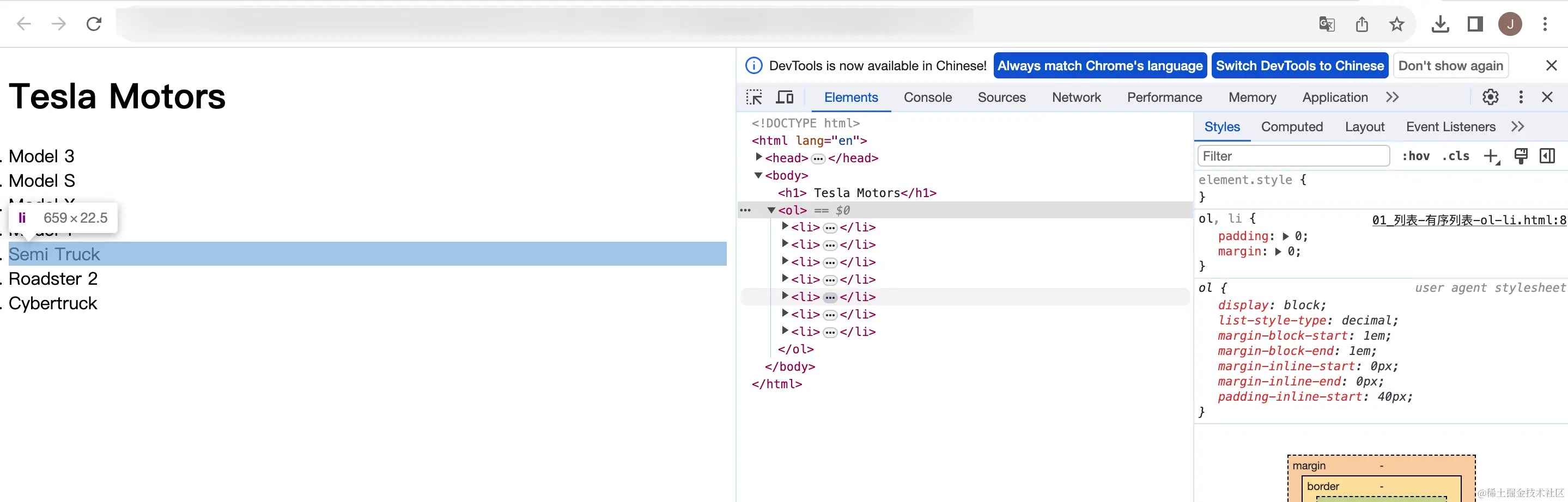Screen dimensions: 1568x502
Task: Open the Chrome three-dot menu
Action: 1545,24
